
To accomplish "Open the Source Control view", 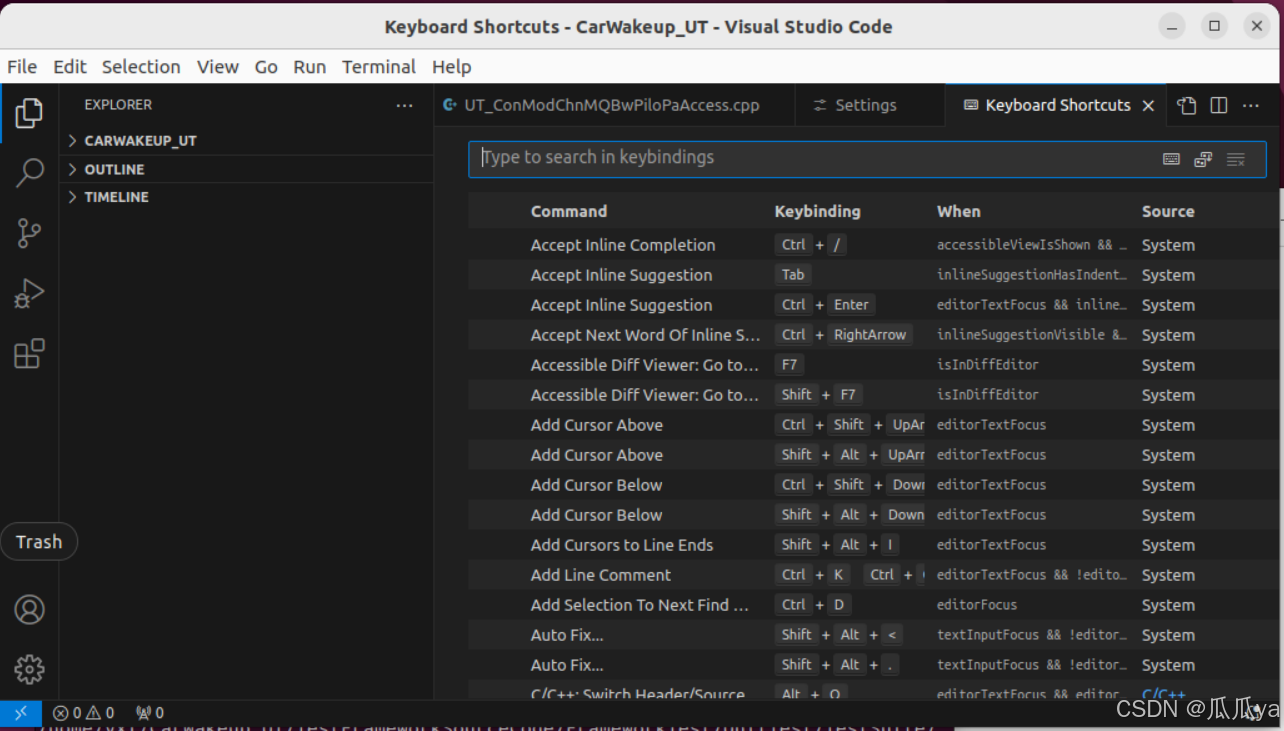I will coord(29,233).
